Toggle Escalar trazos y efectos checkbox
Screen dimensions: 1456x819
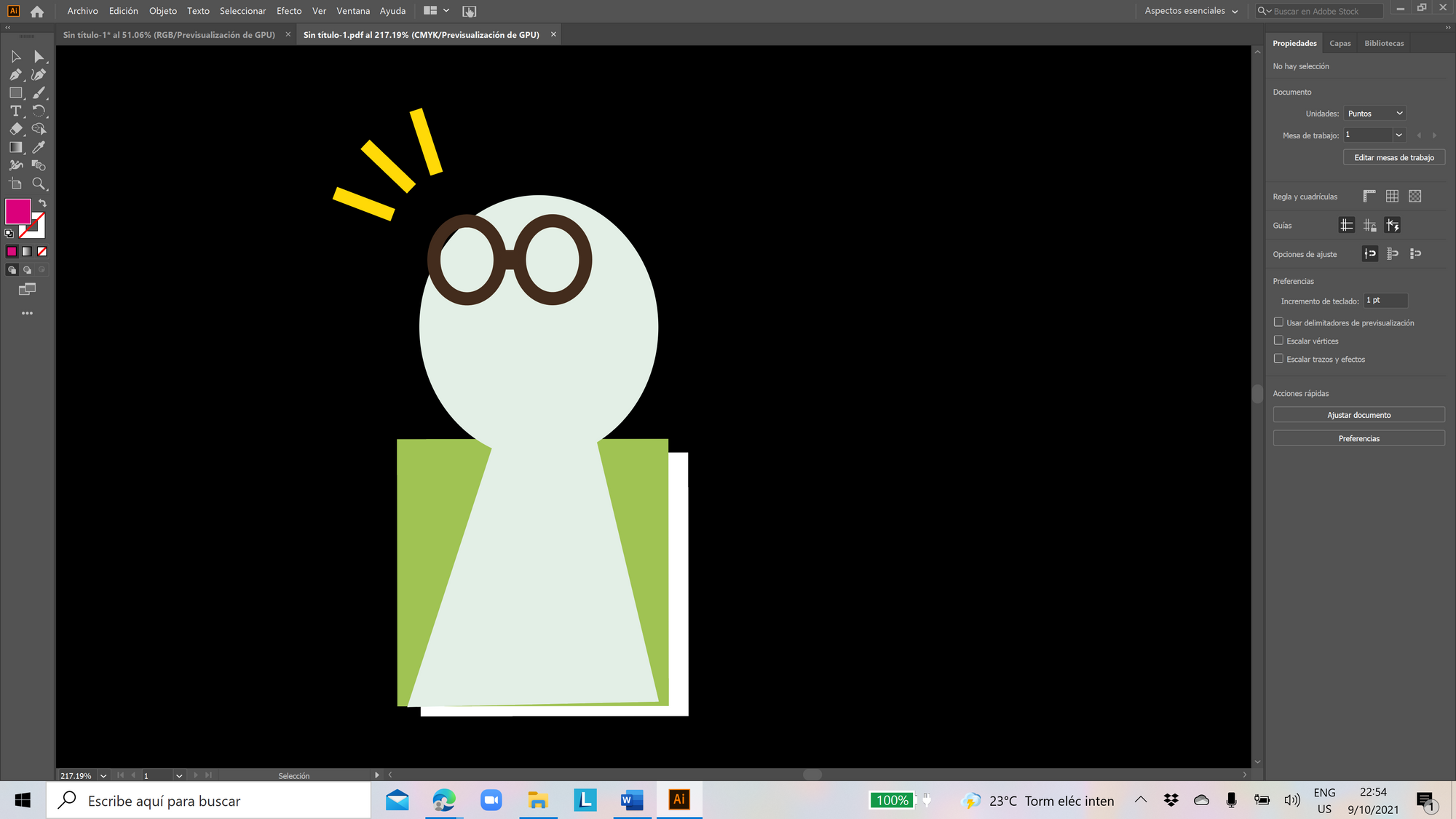(1278, 358)
